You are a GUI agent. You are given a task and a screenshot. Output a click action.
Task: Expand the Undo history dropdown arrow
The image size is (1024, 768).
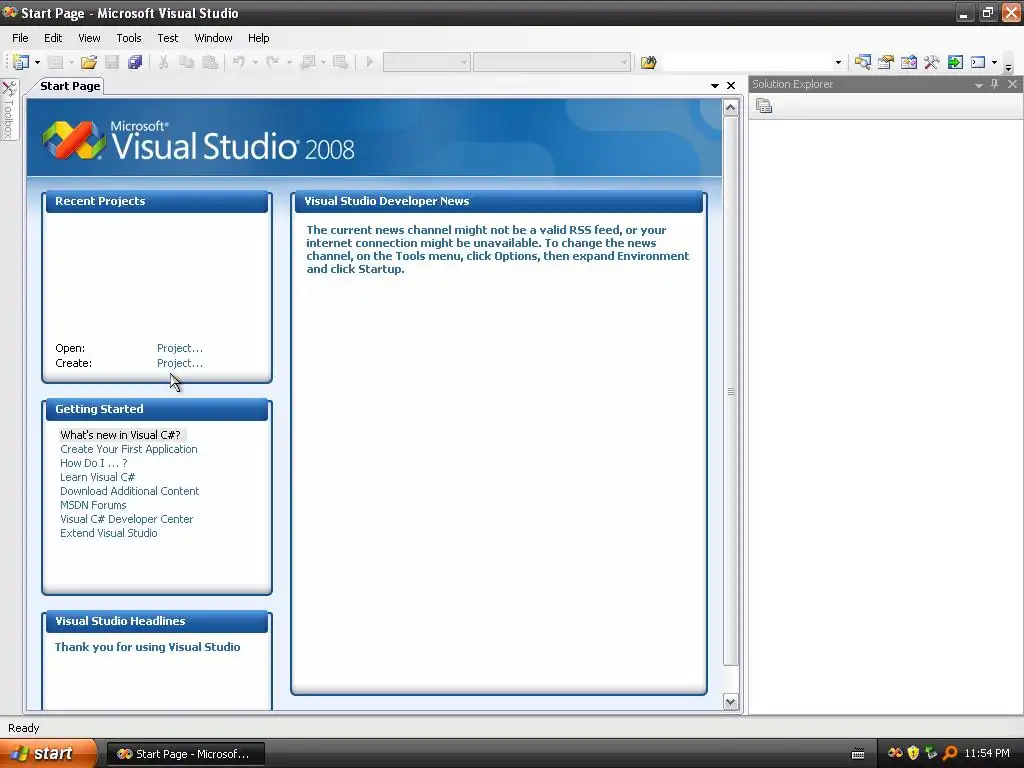click(x=255, y=62)
